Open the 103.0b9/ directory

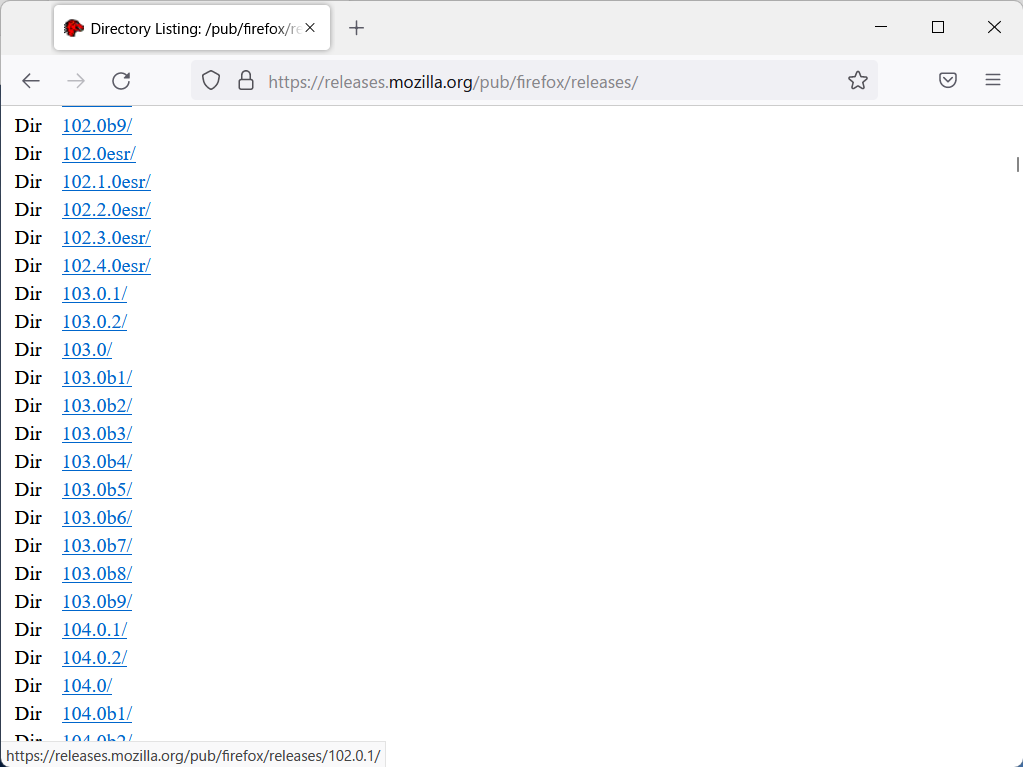click(x=97, y=602)
